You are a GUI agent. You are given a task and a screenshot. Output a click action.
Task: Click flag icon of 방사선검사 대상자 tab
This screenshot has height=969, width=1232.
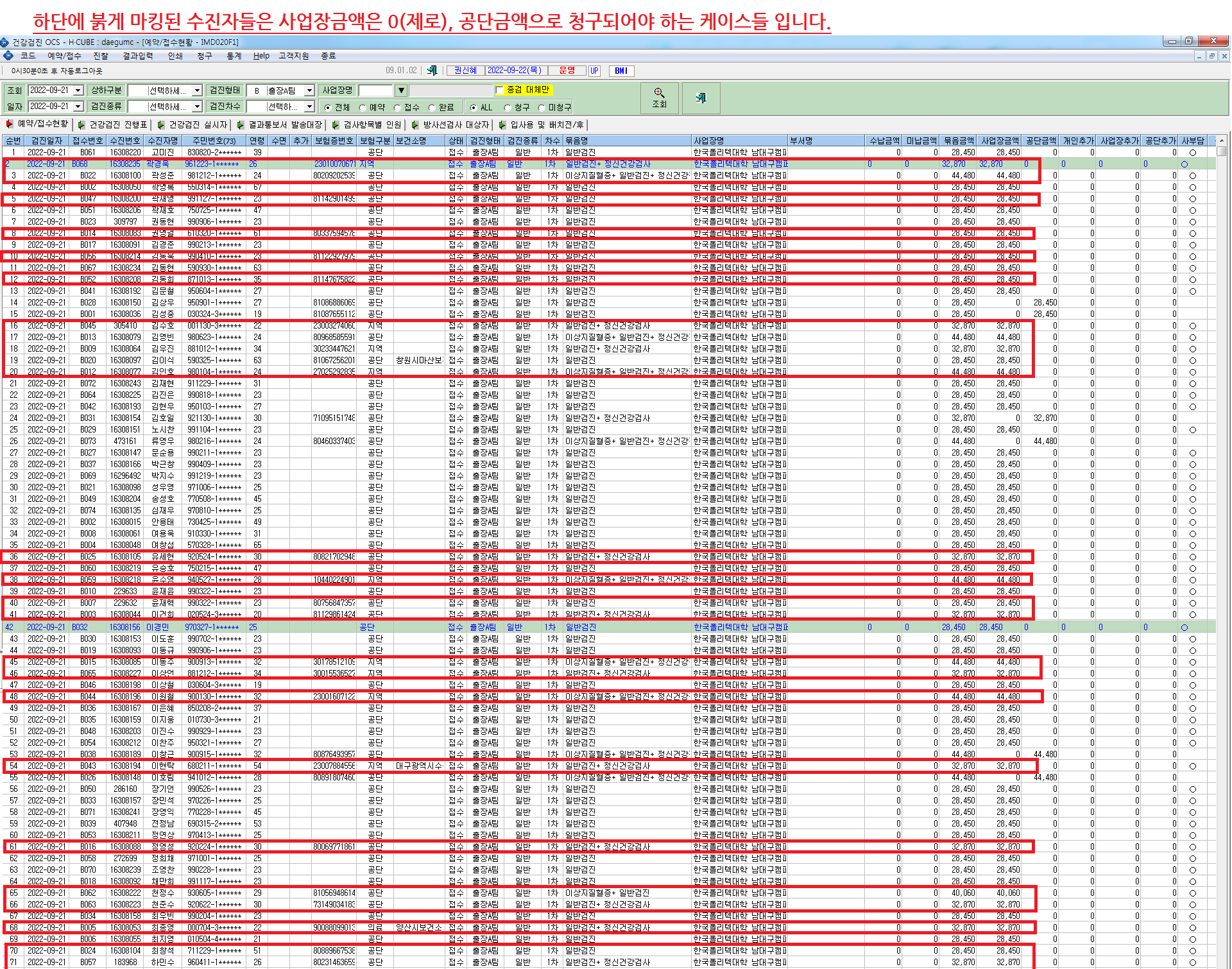[415, 124]
